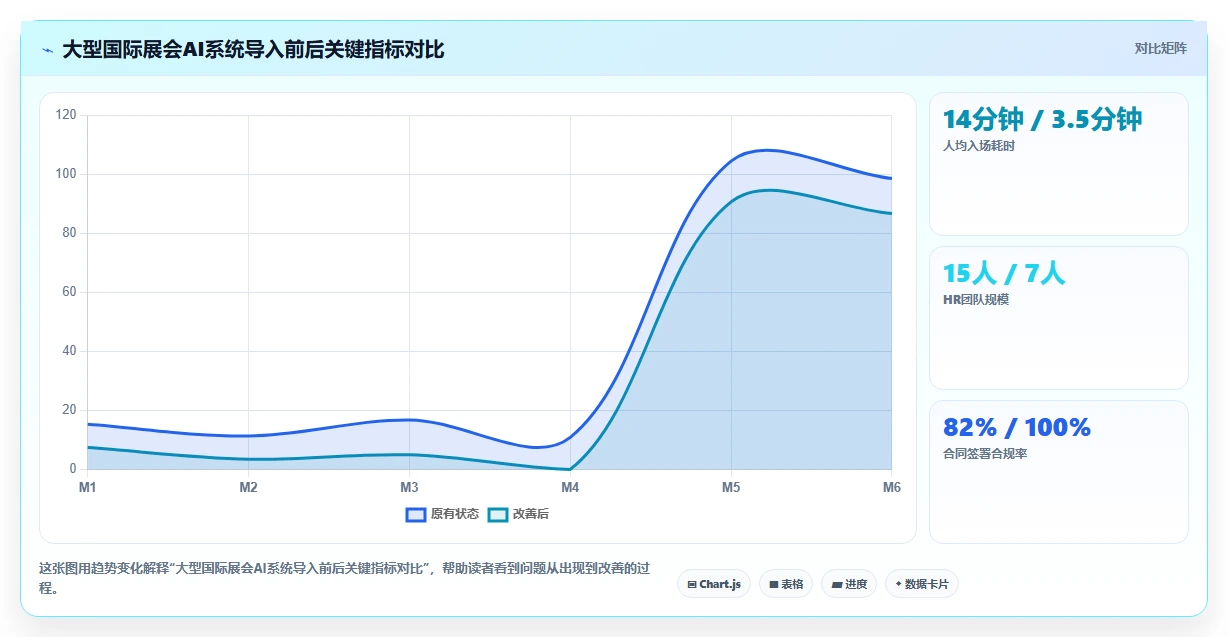Viewport: 1228px width, 637px height.
Task: Click the M3 x-axis label
Action: pyautogui.click(x=409, y=487)
